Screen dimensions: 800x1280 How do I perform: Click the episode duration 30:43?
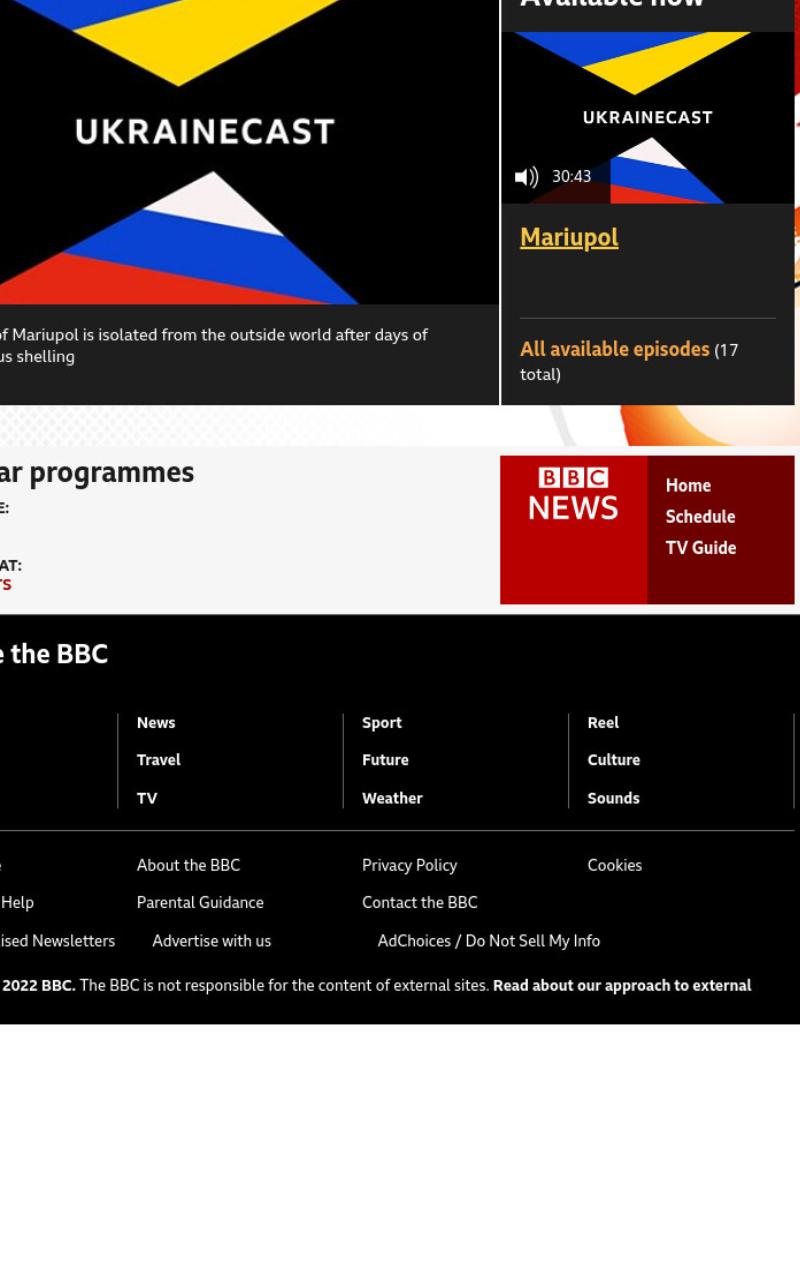[x=572, y=177]
